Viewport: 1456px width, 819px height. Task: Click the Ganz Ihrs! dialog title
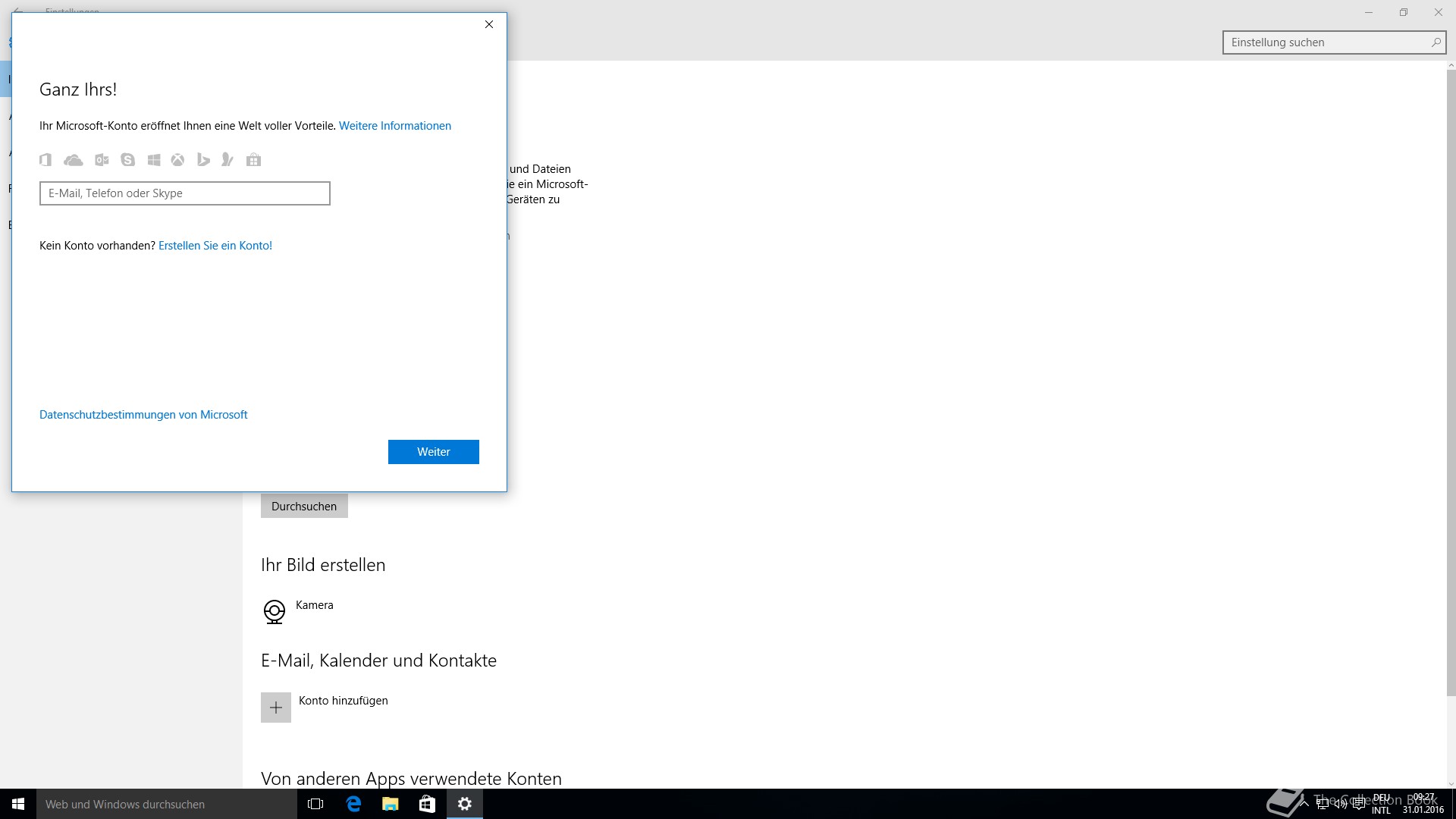coord(78,89)
